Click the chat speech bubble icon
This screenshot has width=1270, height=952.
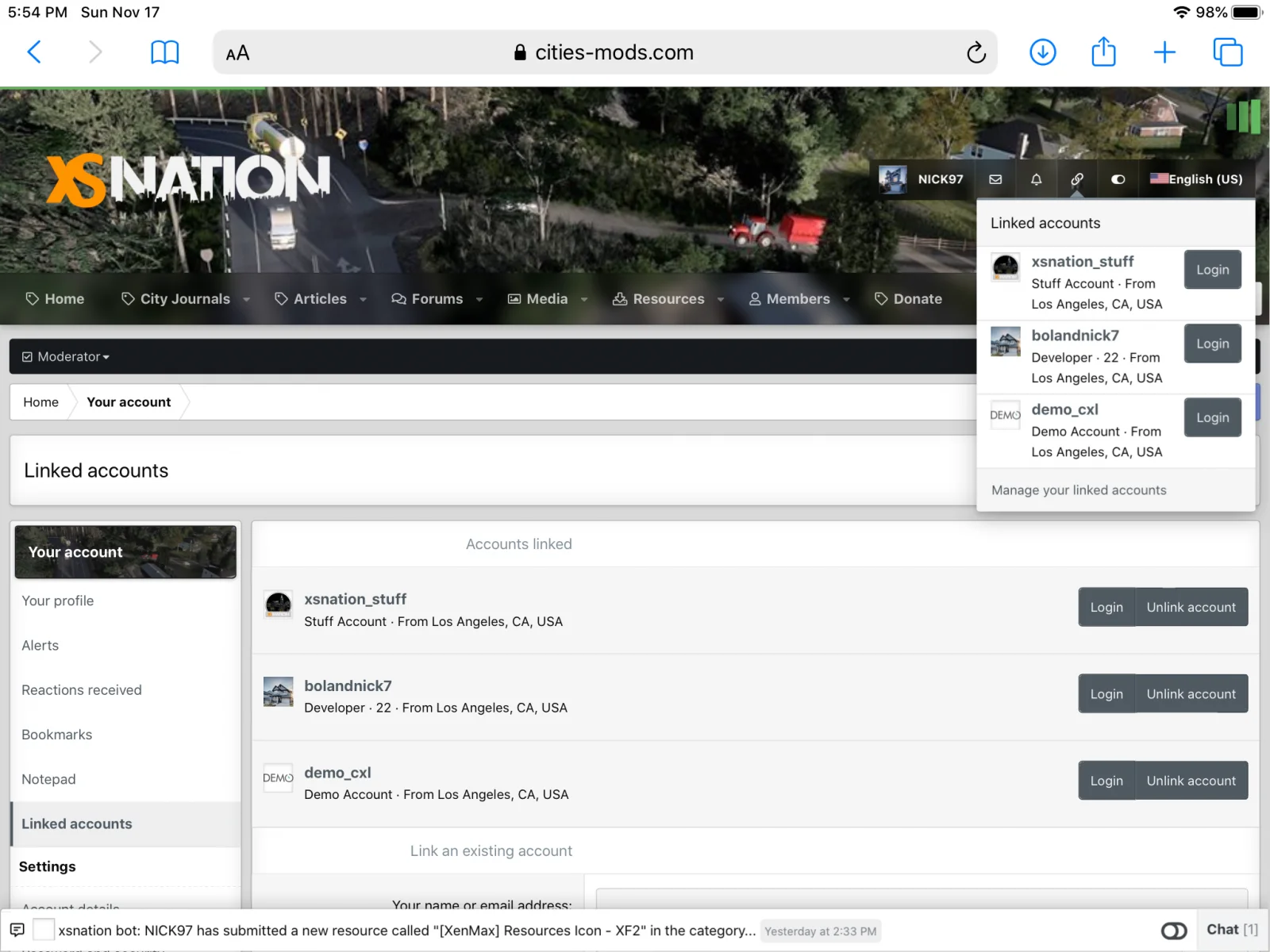pyautogui.click(x=17, y=930)
